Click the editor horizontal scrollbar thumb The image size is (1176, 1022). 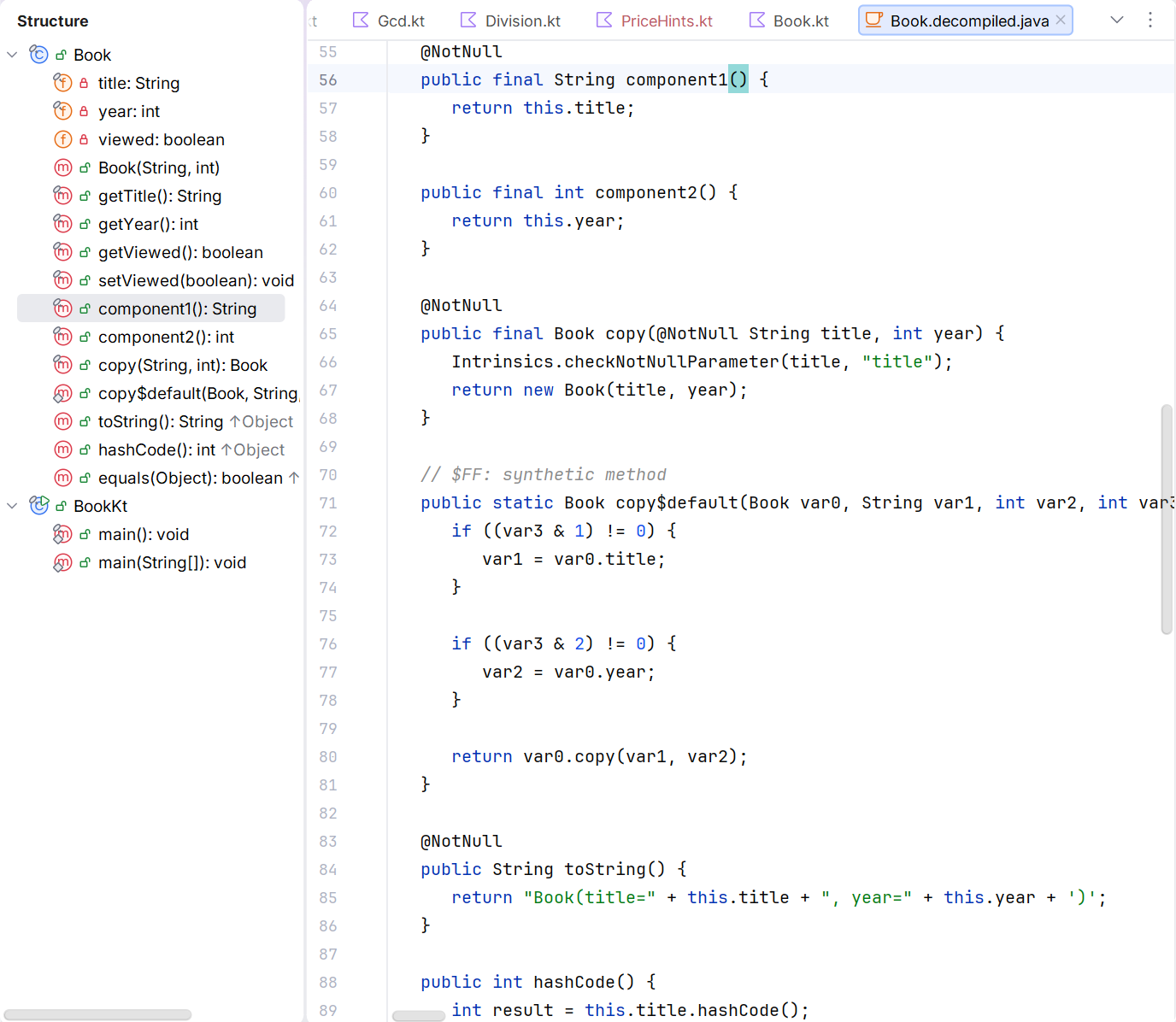pyautogui.click(x=419, y=1015)
